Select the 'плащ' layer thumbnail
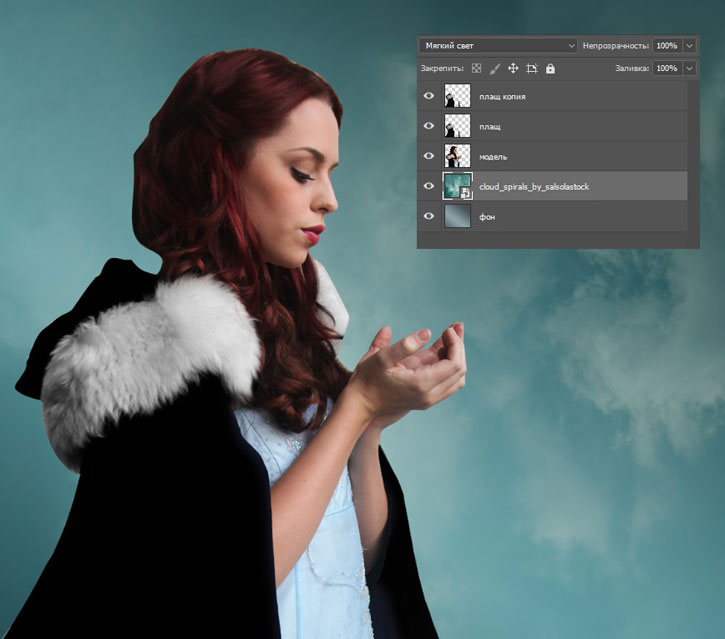 457,126
